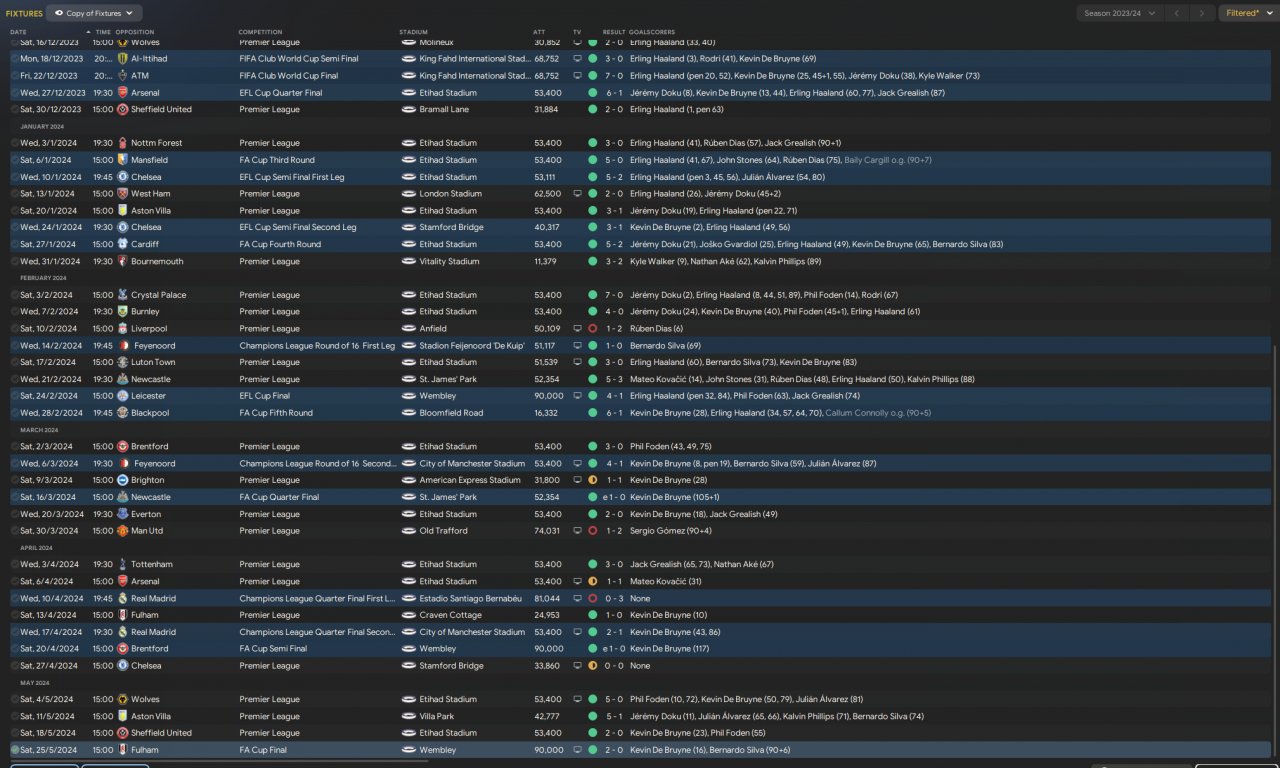Click 'Estadio Santiago Bernabéu' stadium name
Image resolution: width=1280 pixels, height=768 pixels.
click(471, 598)
